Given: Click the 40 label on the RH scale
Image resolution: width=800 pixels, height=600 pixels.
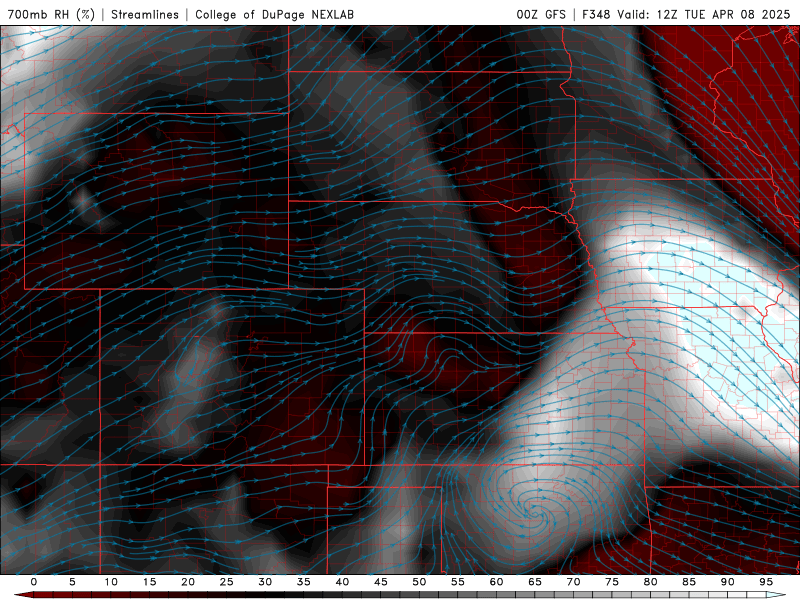Looking at the screenshot, I should pyautogui.click(x=342, y=582).
